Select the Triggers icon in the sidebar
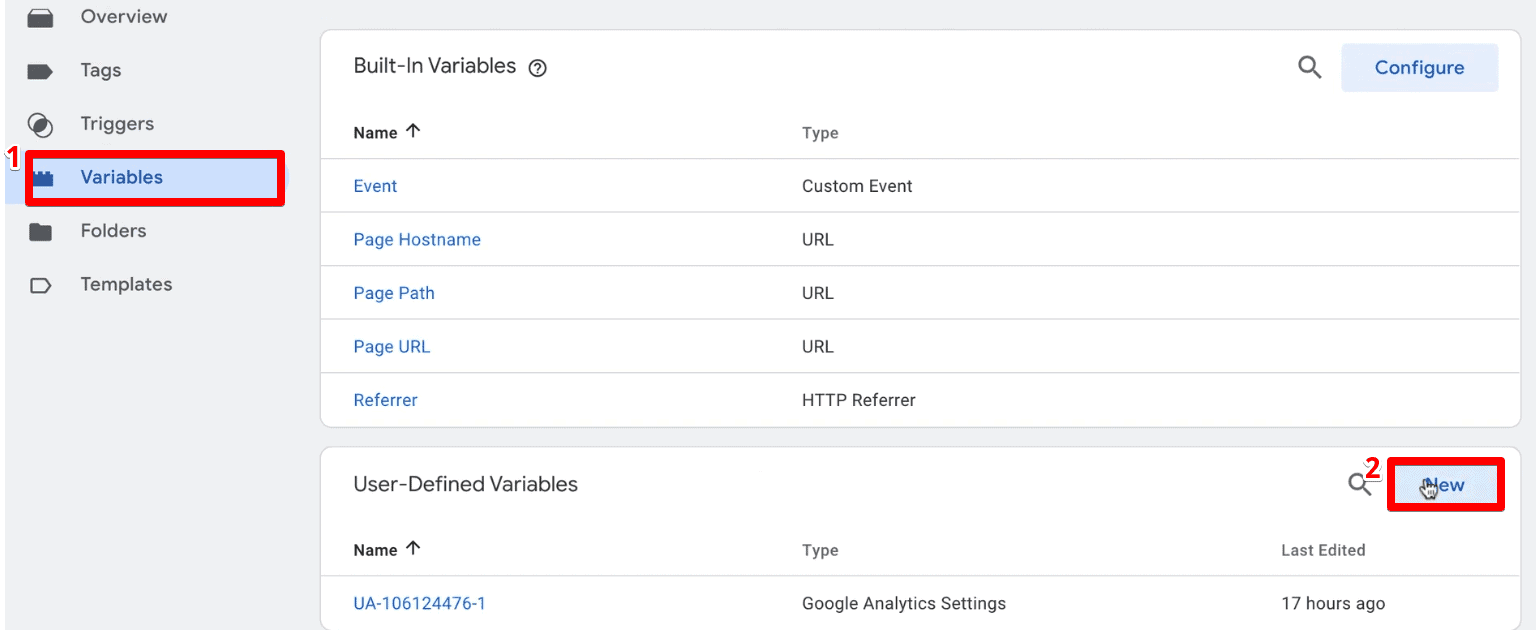The width and height of the screenshot is (1536, 630). click(x=40, y=124)
